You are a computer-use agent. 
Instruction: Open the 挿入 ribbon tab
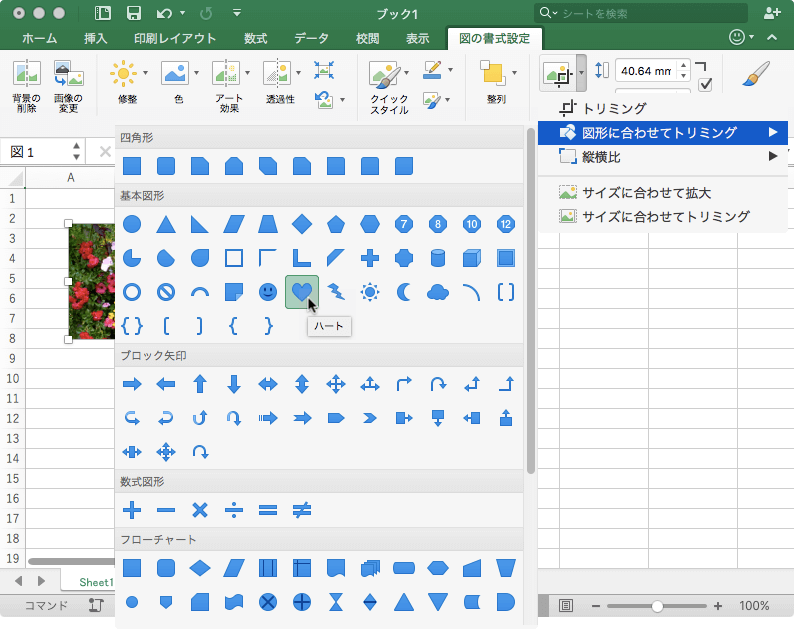click(x=96, y=38)
